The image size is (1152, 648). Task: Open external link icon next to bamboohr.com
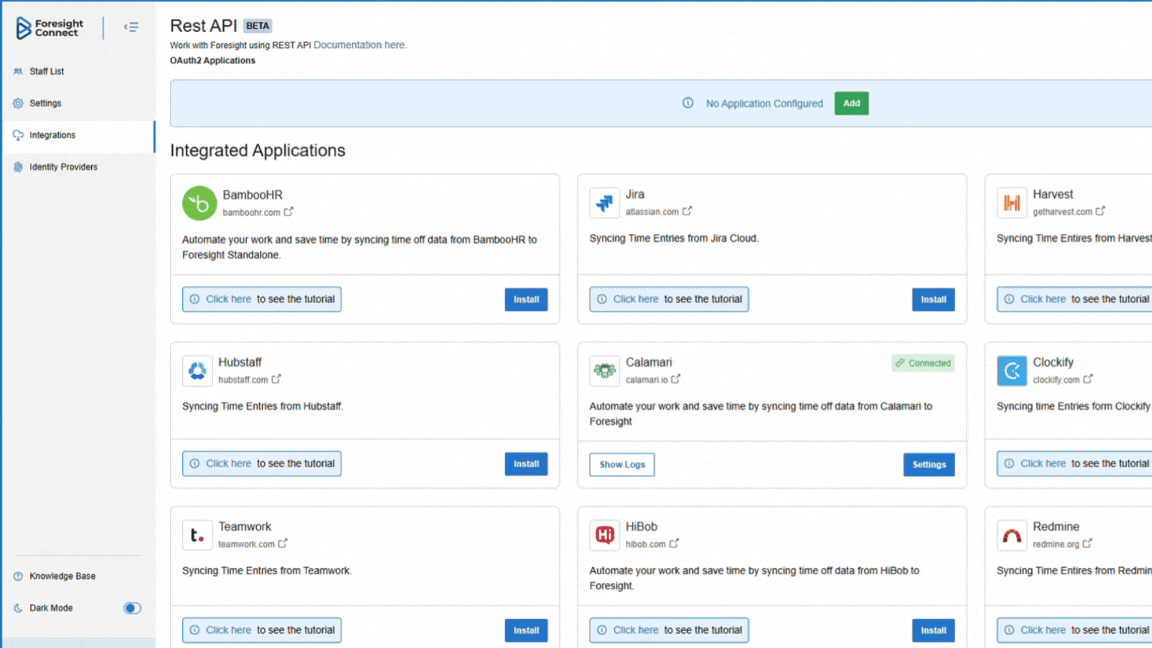click(x=289, y=212)
